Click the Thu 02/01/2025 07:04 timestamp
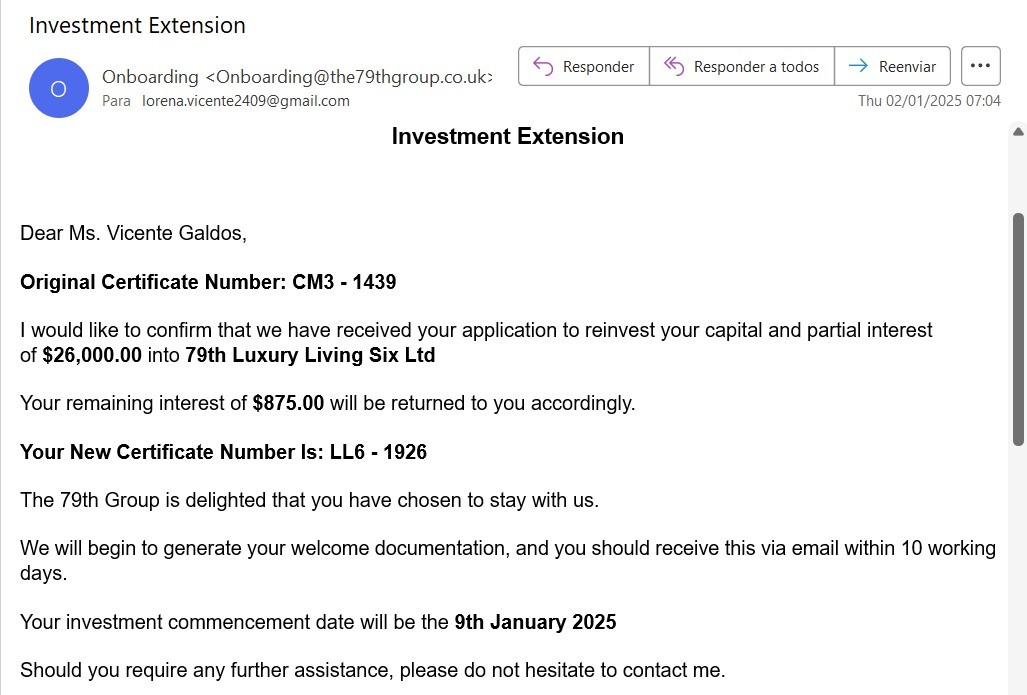The width and height of the screenshot is (1027, 695). [x=929, y=100]
